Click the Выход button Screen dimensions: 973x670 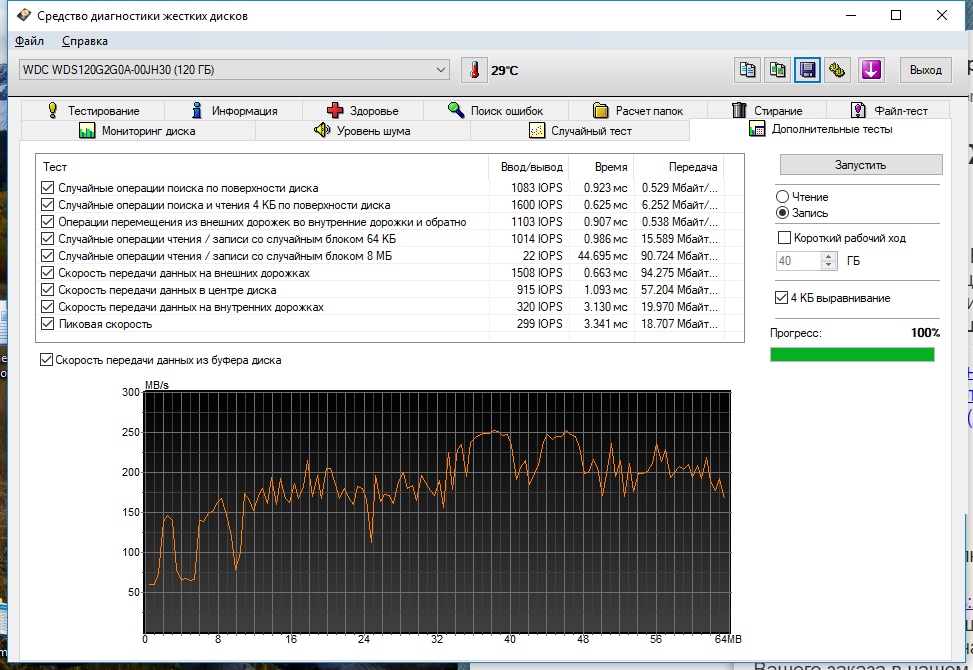(x=925, y=70)
